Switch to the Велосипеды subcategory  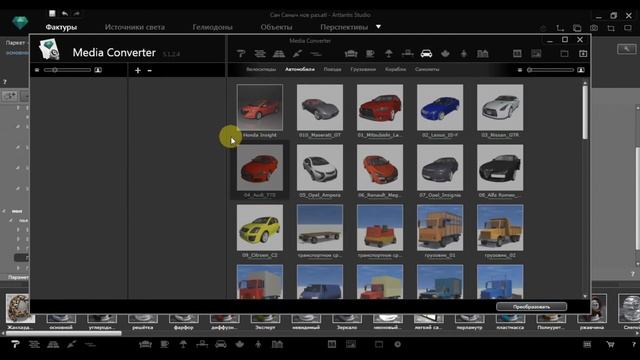(261, 69)
